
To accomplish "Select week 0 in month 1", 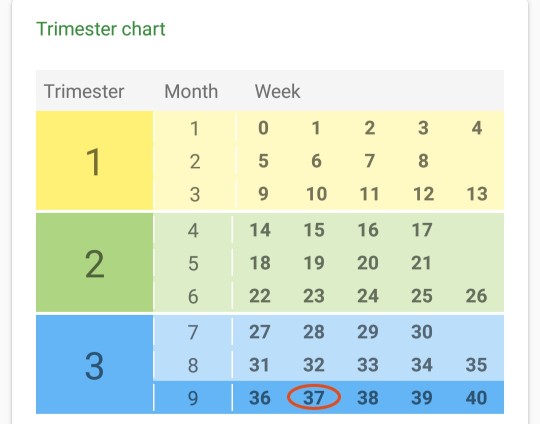I will click(x=263, y=128).
